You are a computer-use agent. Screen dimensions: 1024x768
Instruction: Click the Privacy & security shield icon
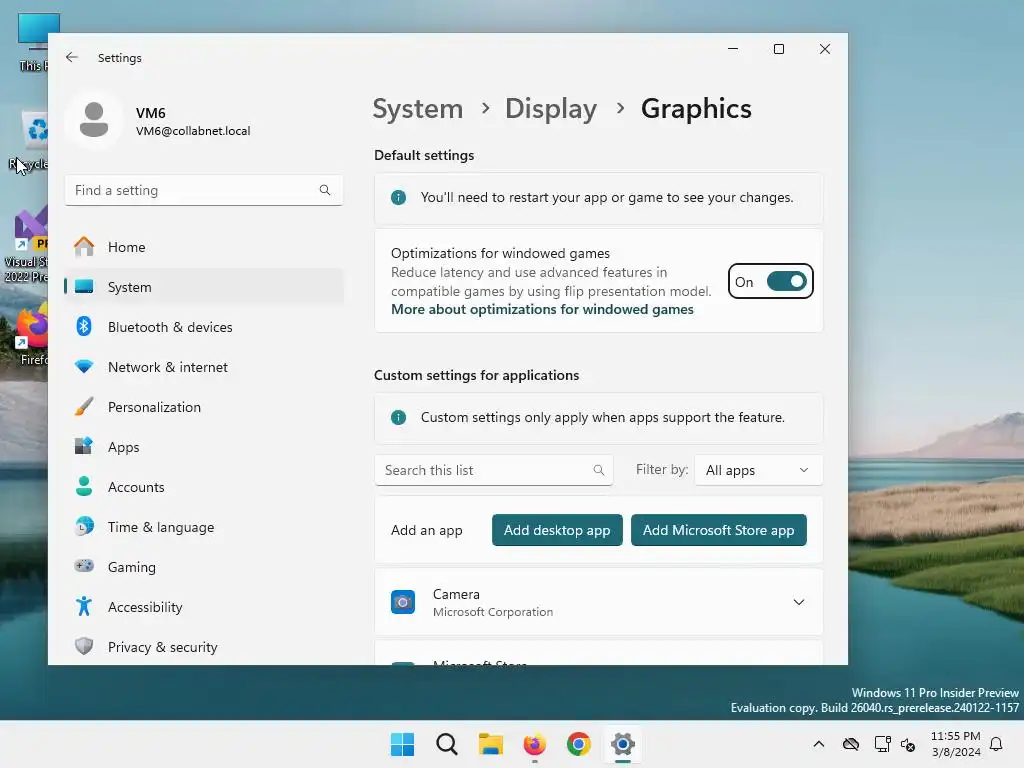tap(84, 646)
